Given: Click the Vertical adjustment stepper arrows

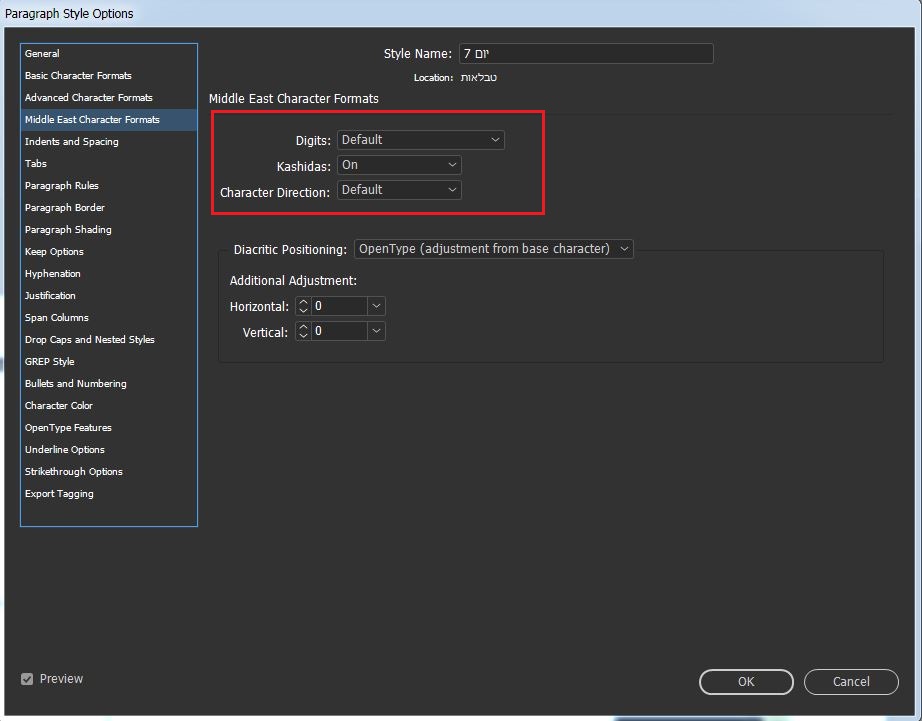Looking at the screenshot, I should (x=303, y=331).
